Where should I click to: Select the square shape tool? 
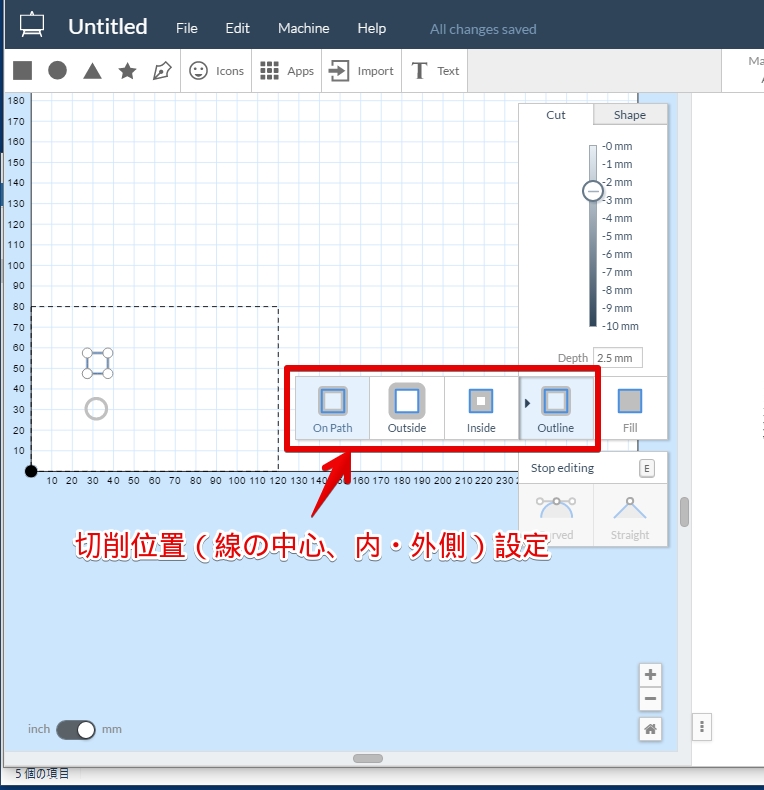(x=22, y=71)
